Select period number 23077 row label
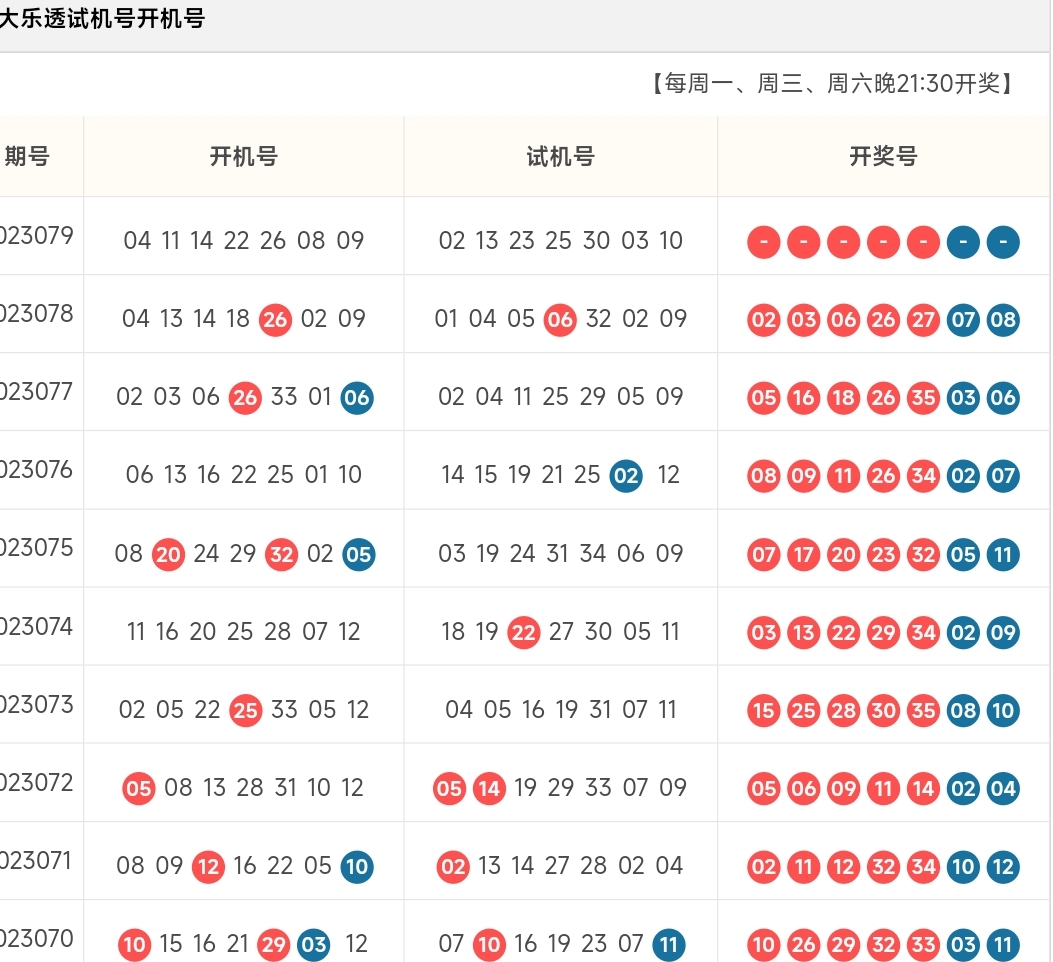Screen dimensions: 1053x962 click(x=36, y=392)
